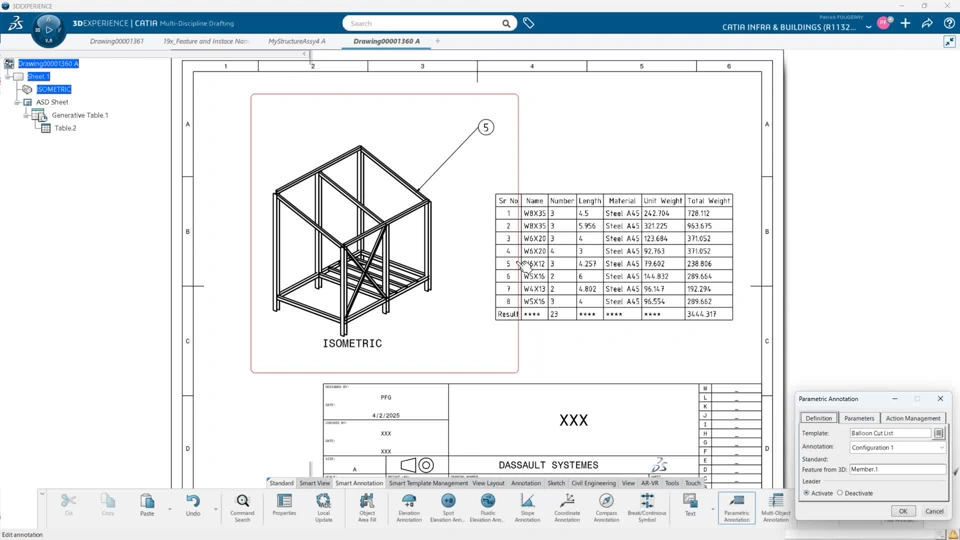
Task: Select the Break/Continuous Symbol tool
Action: tap(647, 501)
